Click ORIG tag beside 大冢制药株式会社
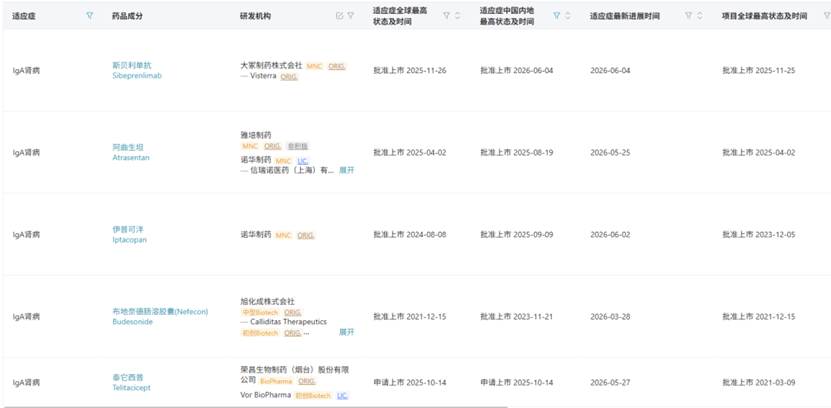 [x=337, y=66]
